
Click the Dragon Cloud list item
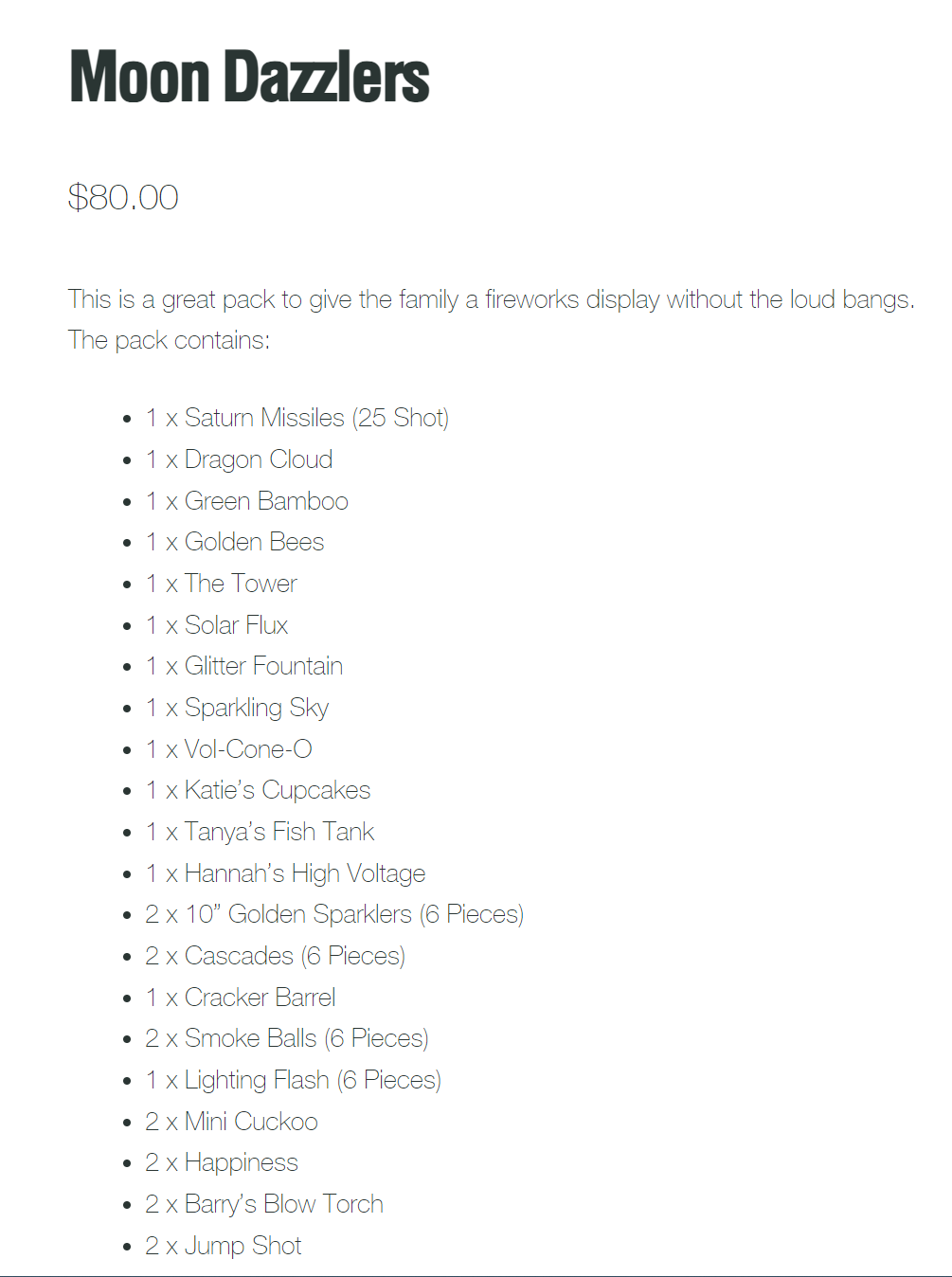point(239,459)
